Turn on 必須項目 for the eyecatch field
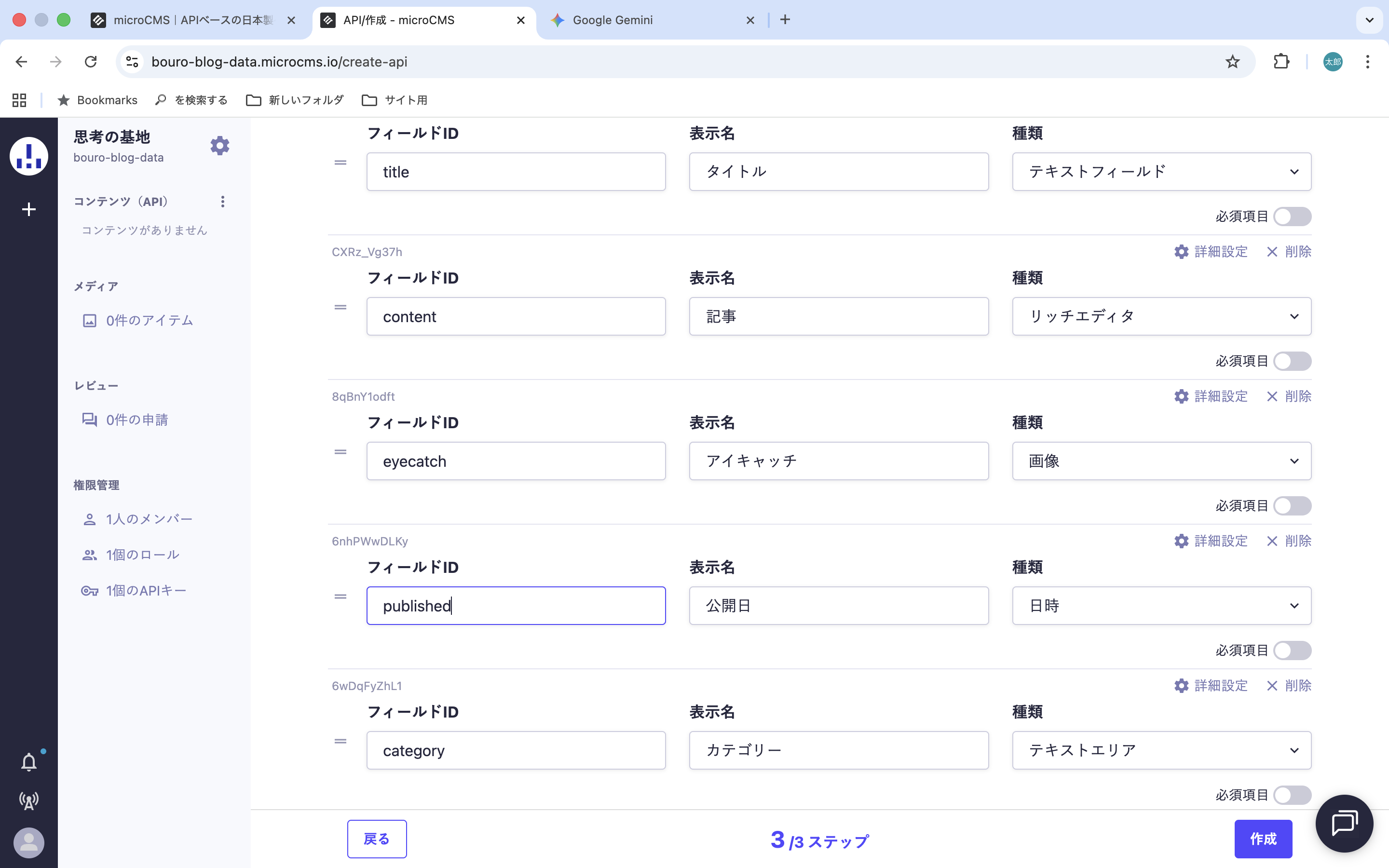1389x868 pixels. point(1292,506)
